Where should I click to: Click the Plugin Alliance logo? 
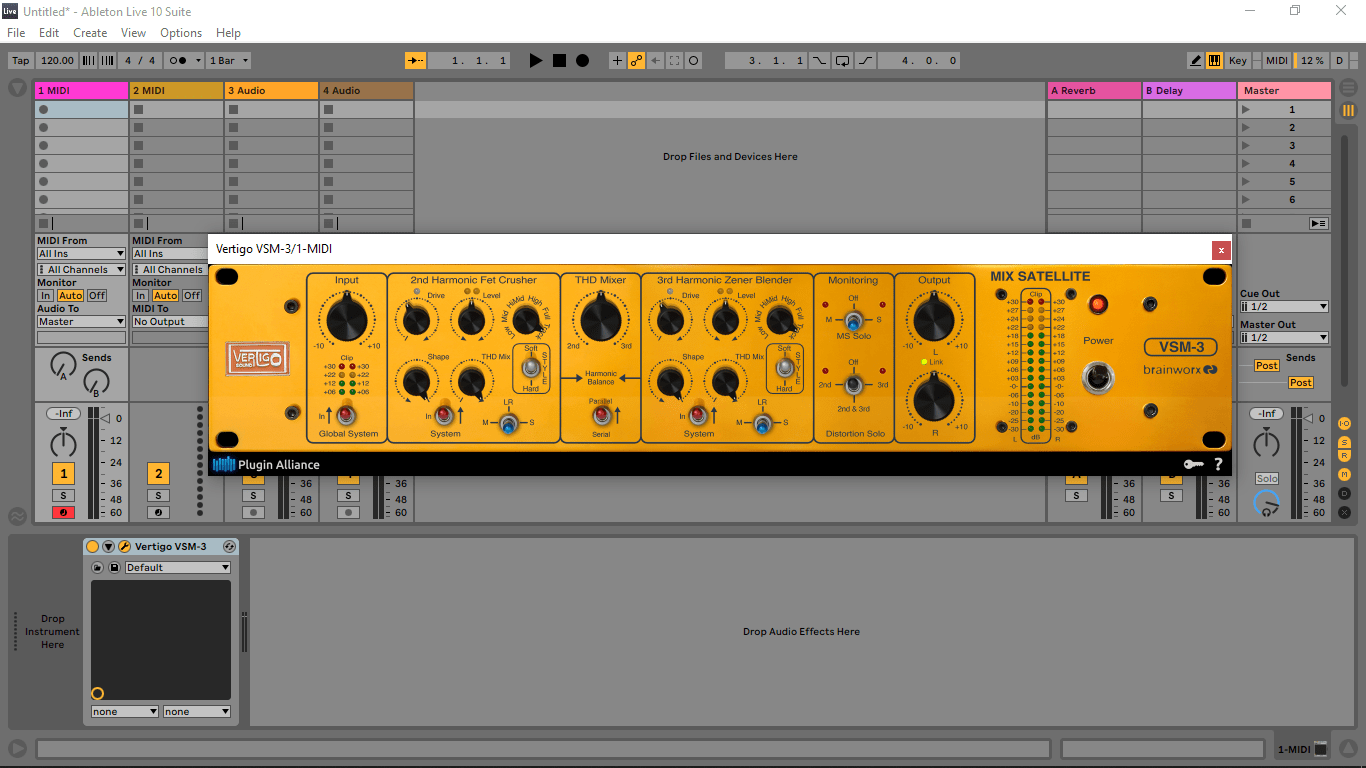[x=266, y=465]
